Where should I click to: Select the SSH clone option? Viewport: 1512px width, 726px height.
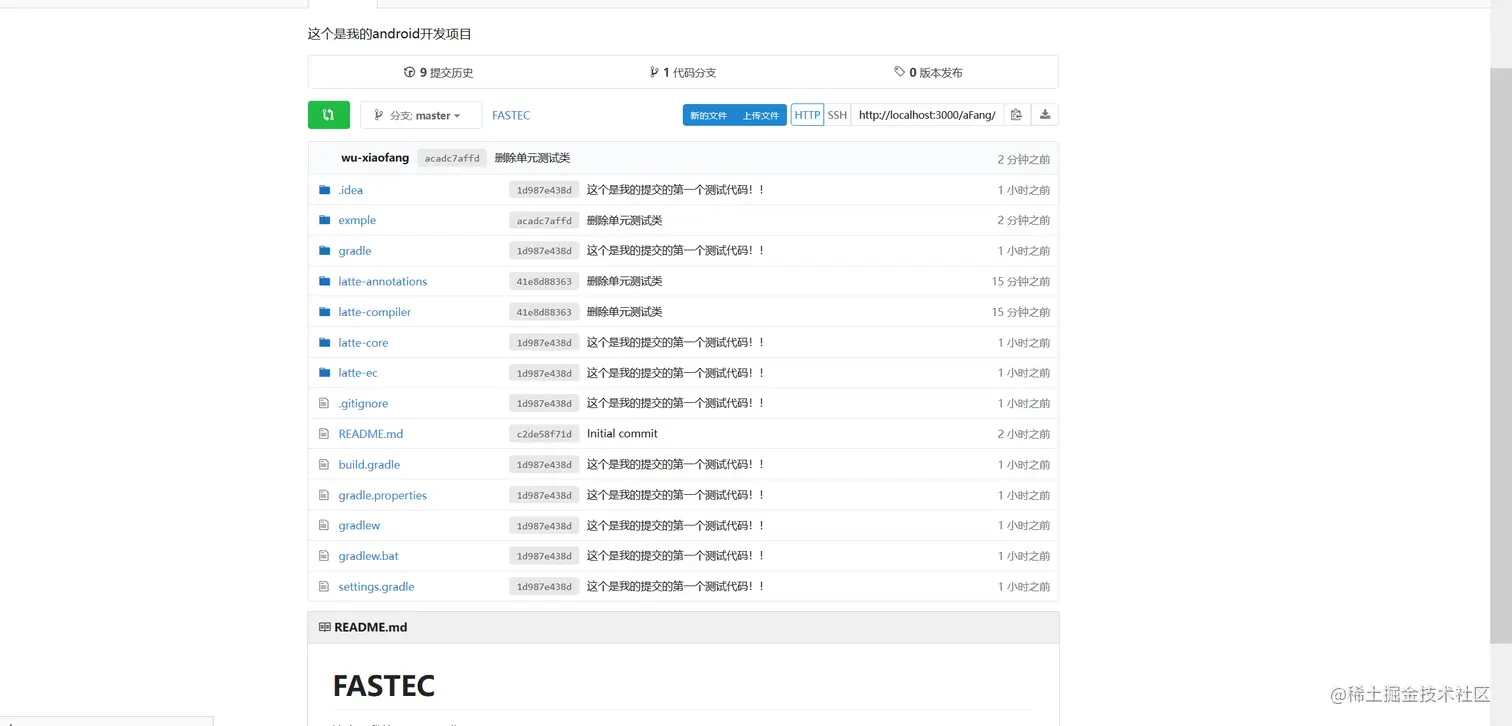click(x=837, y=115)
